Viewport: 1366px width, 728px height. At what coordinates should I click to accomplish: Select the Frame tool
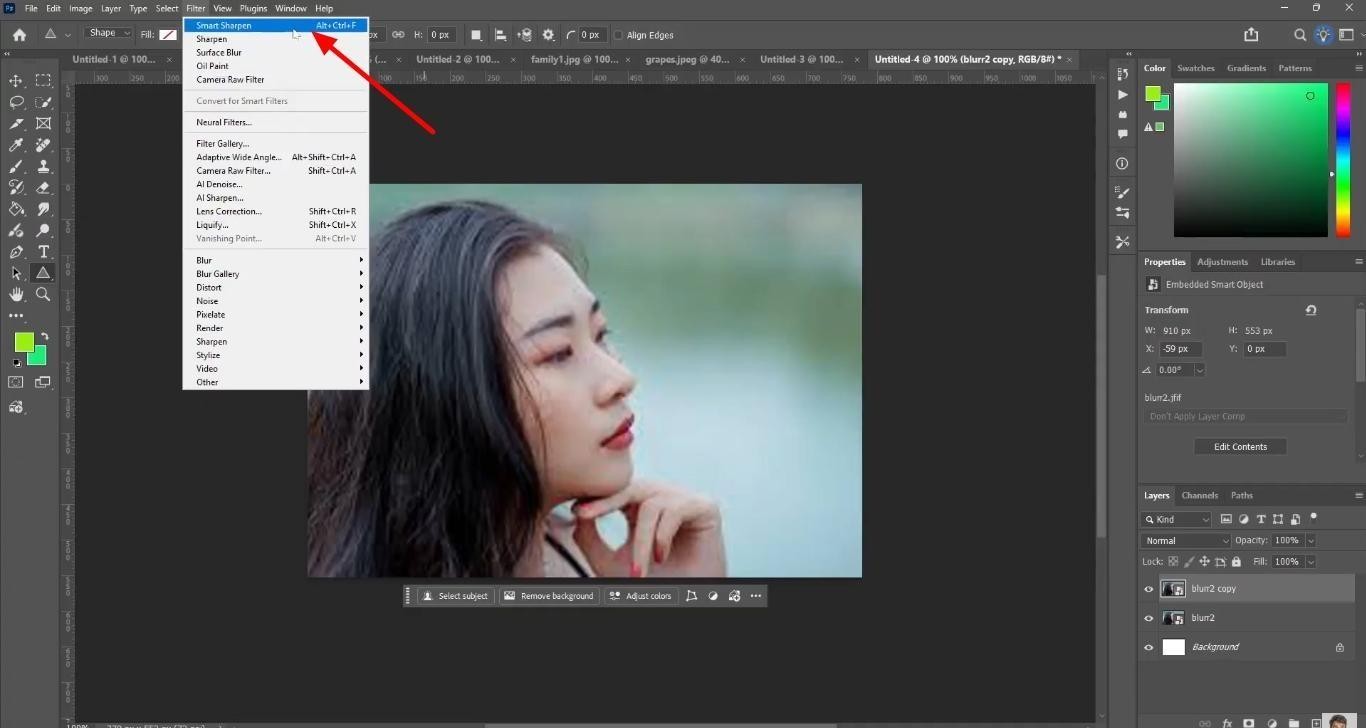(43, 124)
